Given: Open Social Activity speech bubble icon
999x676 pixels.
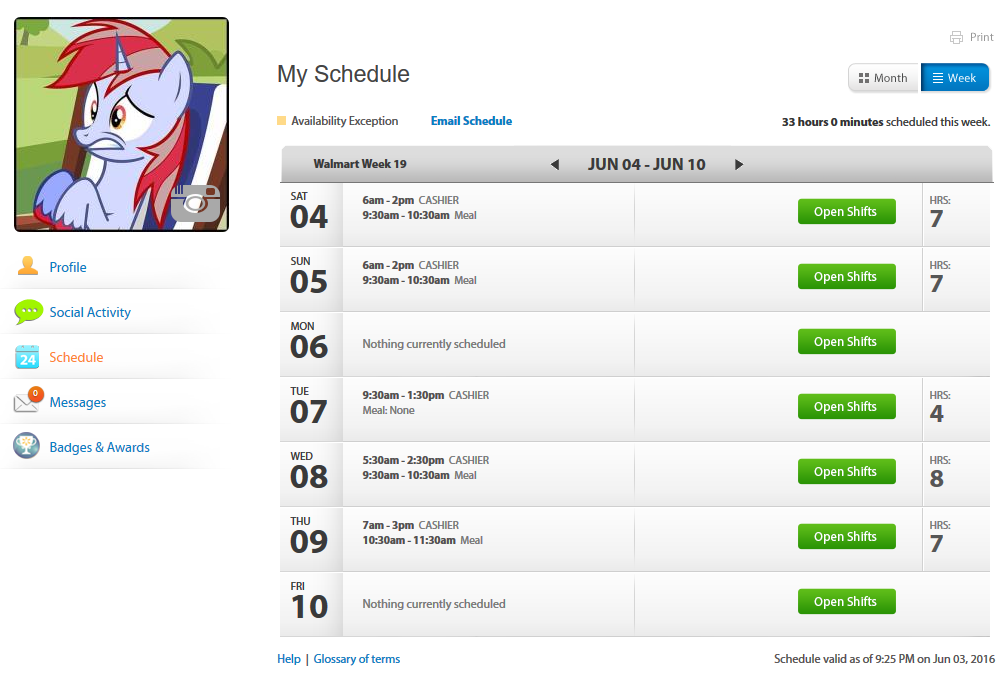Looking at the screenshot, I should pyautogui.click(x=28, y=312).
